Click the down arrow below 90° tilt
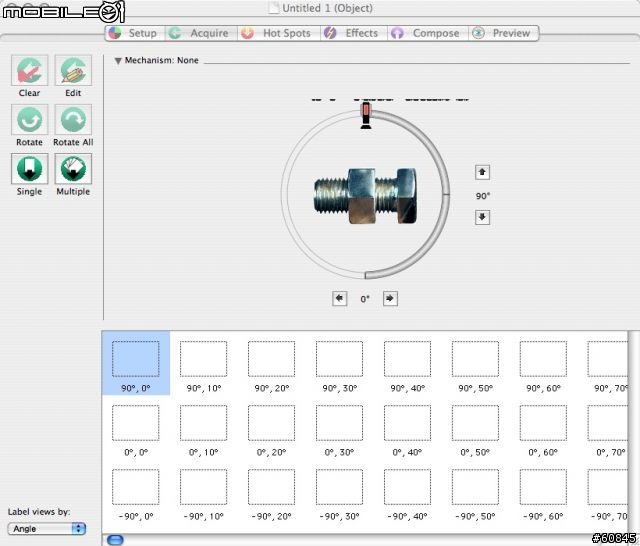The width and height of the screenshot is (640, 546). click(482, 217)
